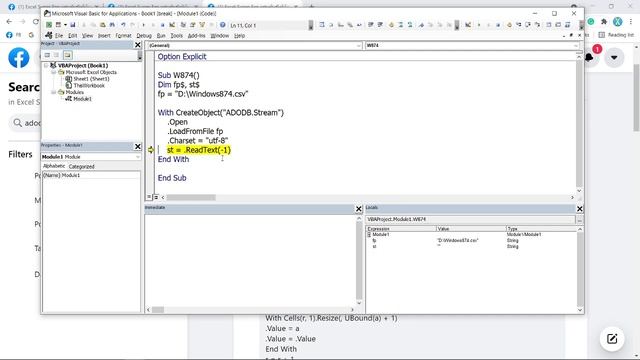Switch to the Alphabetic properties tab
The width and height of the screenshot is (640, 360).
(x=54, y=166)
